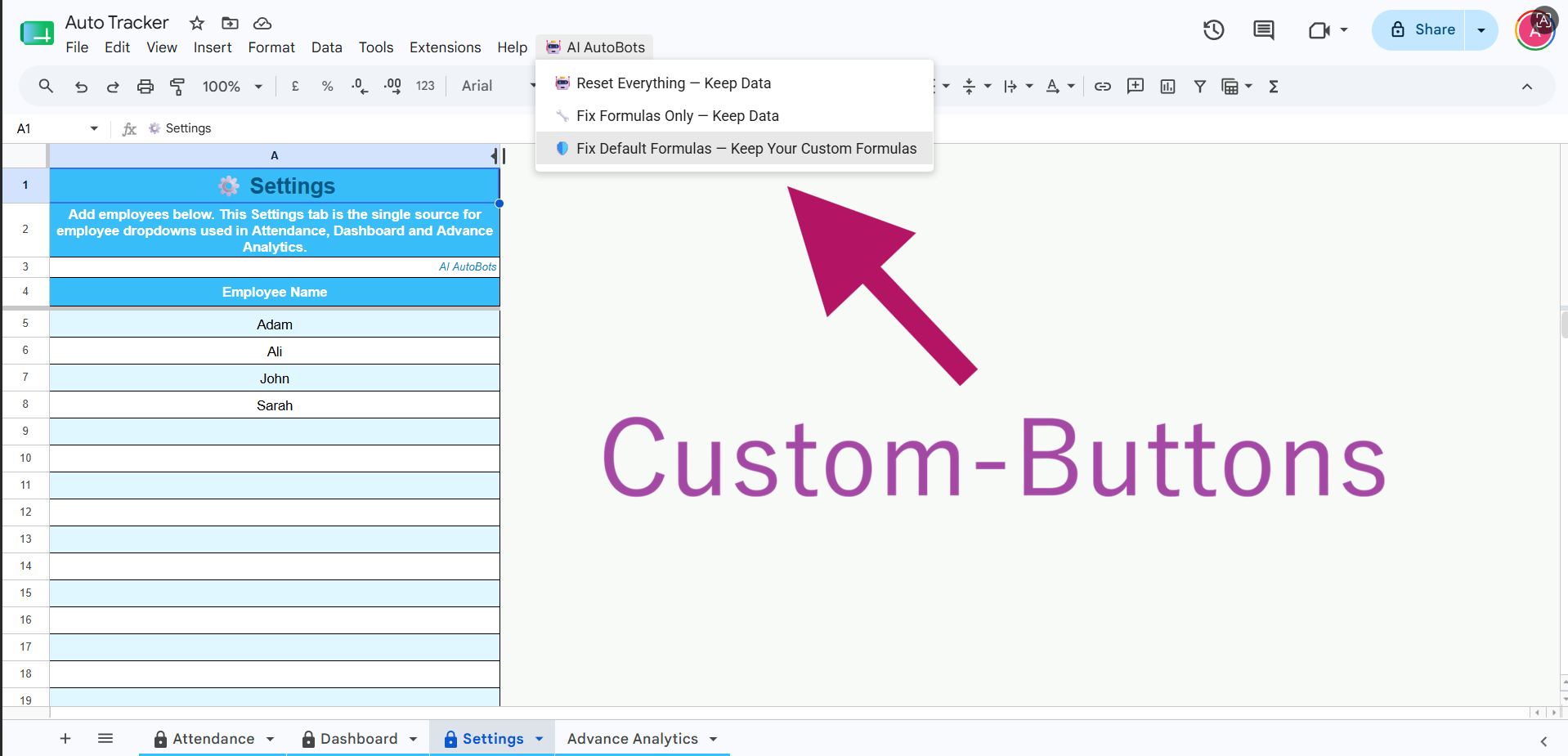Screen dimensions: 1568x756
Task: Add a new sheet plus button
Action: 65,739
